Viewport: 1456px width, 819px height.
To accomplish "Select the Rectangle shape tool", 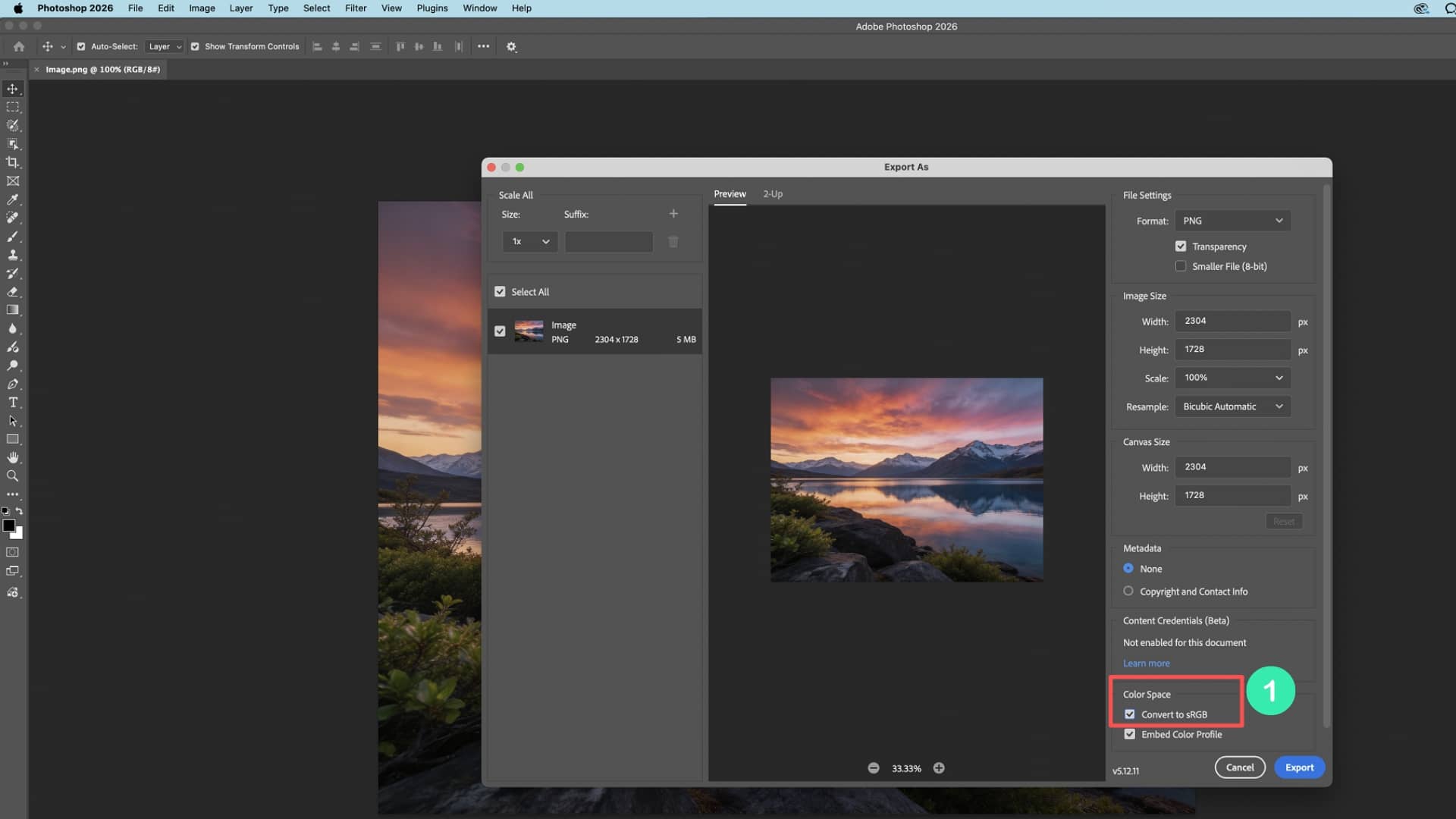I will tap(13, 439).
